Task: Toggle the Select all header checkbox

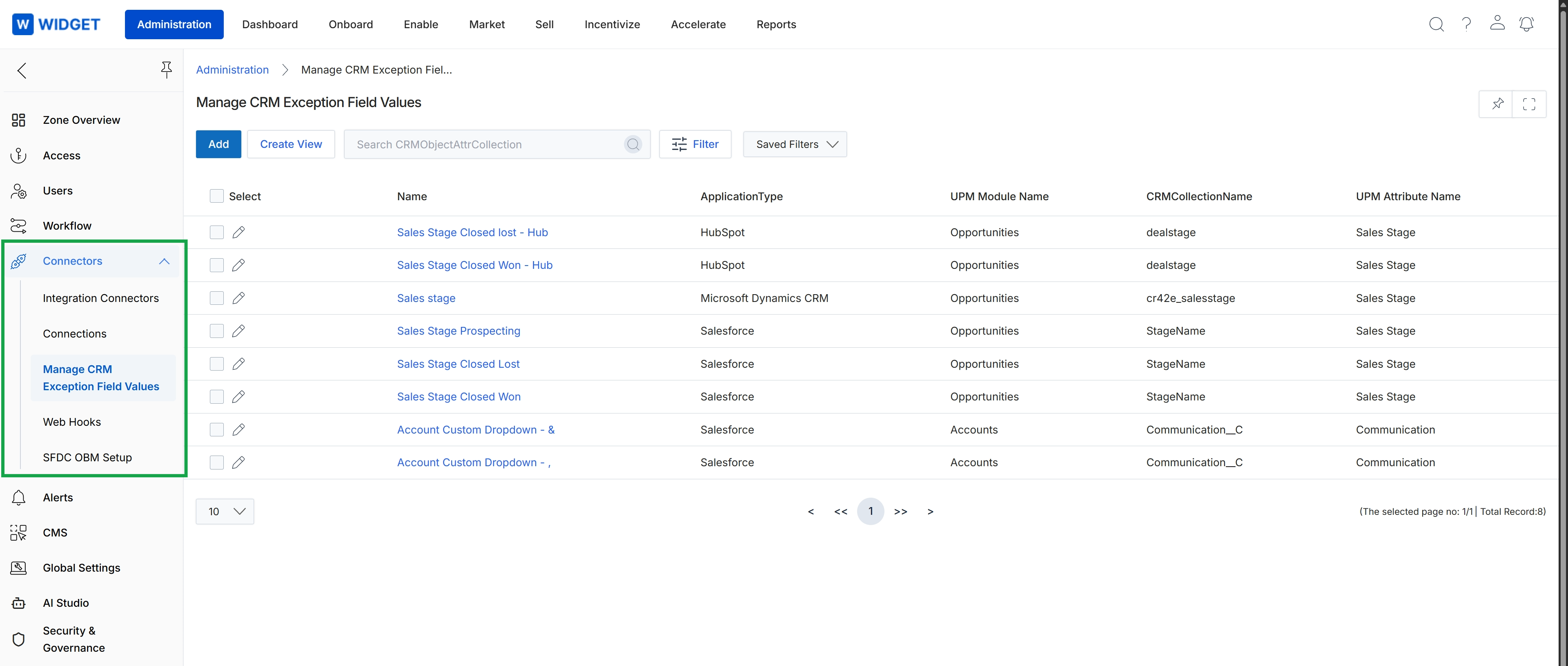Action: coord(217,196)
